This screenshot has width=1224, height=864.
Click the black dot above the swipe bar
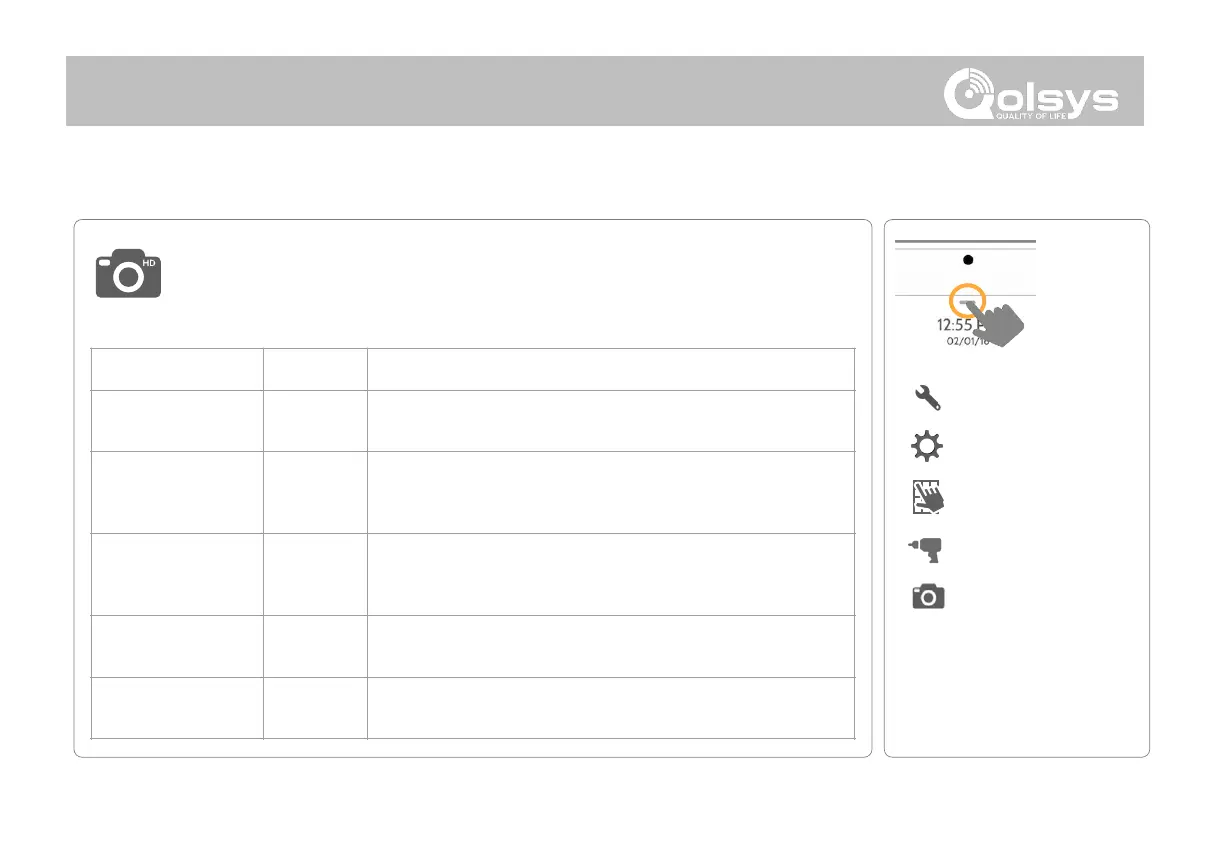967,259
